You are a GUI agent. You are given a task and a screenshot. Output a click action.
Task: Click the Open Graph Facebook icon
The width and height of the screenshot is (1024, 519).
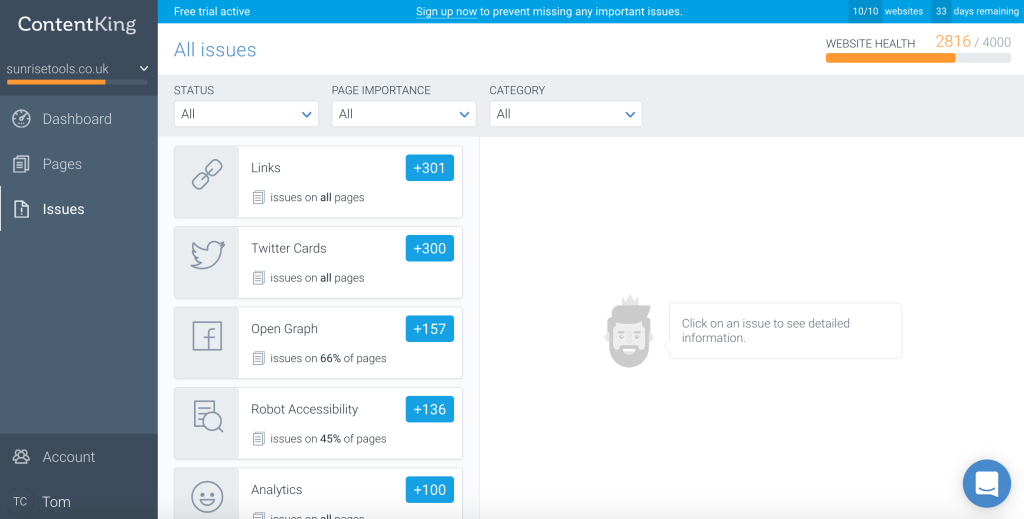coord(206,336)
